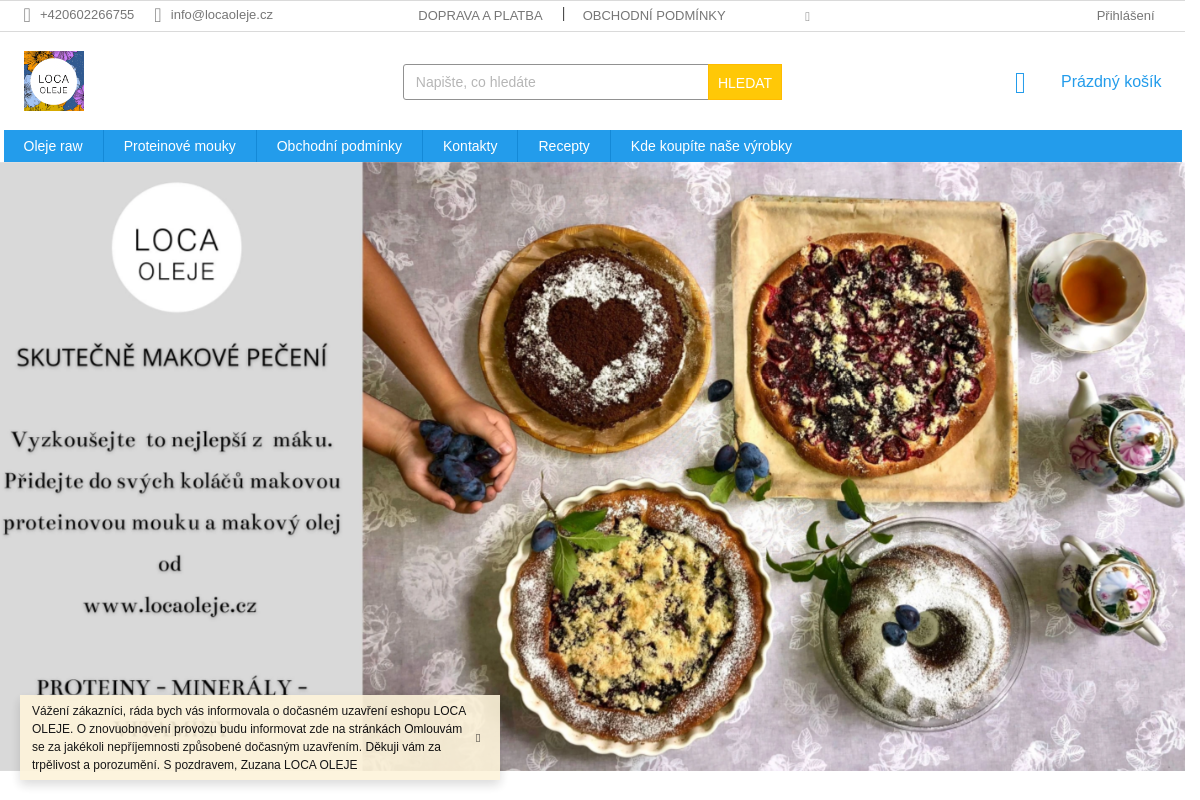Click the small icon right of Obchodní podmínky
Image resolution: width=1200 pixels, height=800 pixels.
click(807, 16)
